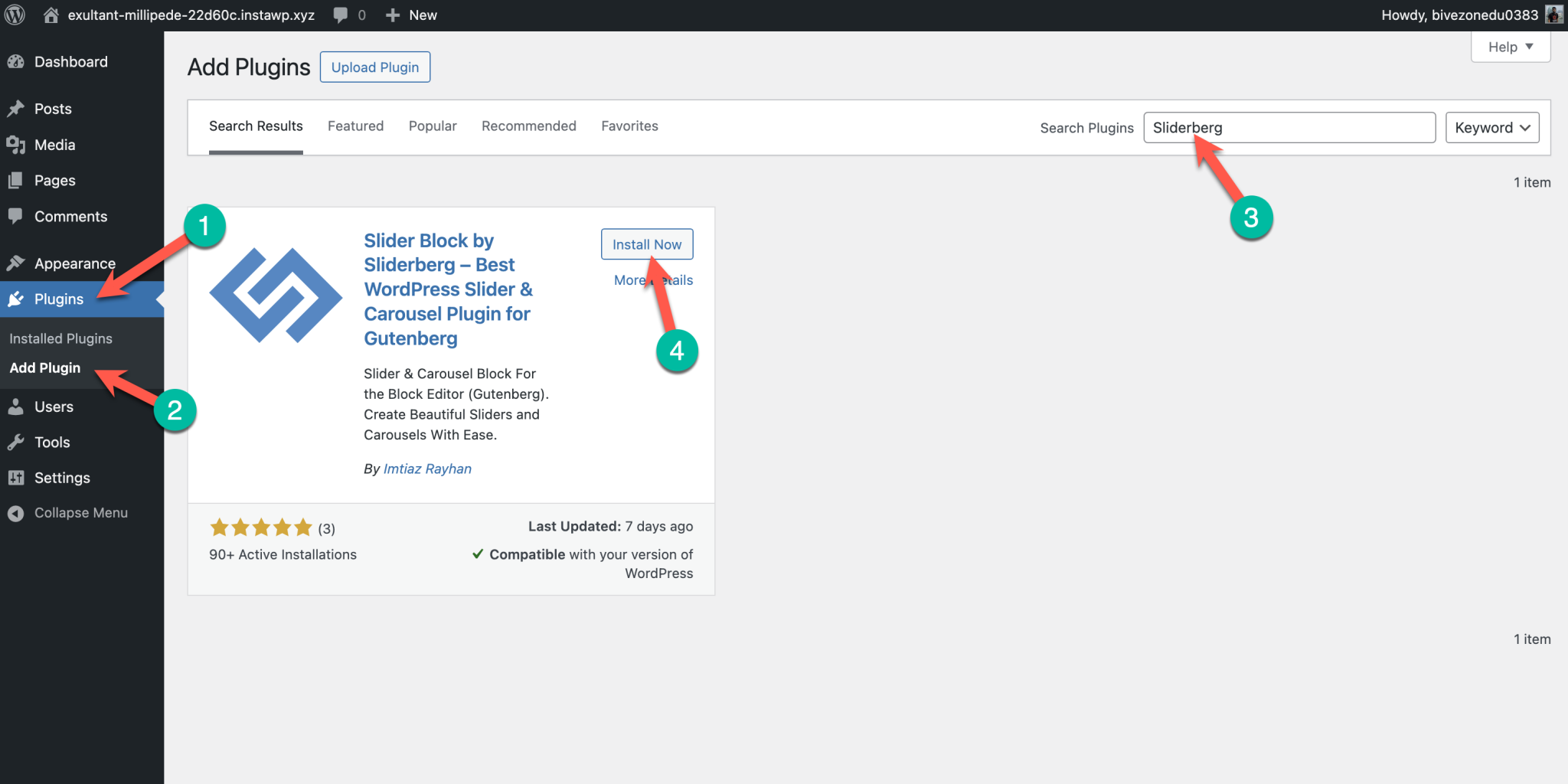Open the WordPress logo menu
Viewport: 1568px width, 784px height.
pos(15,15)
